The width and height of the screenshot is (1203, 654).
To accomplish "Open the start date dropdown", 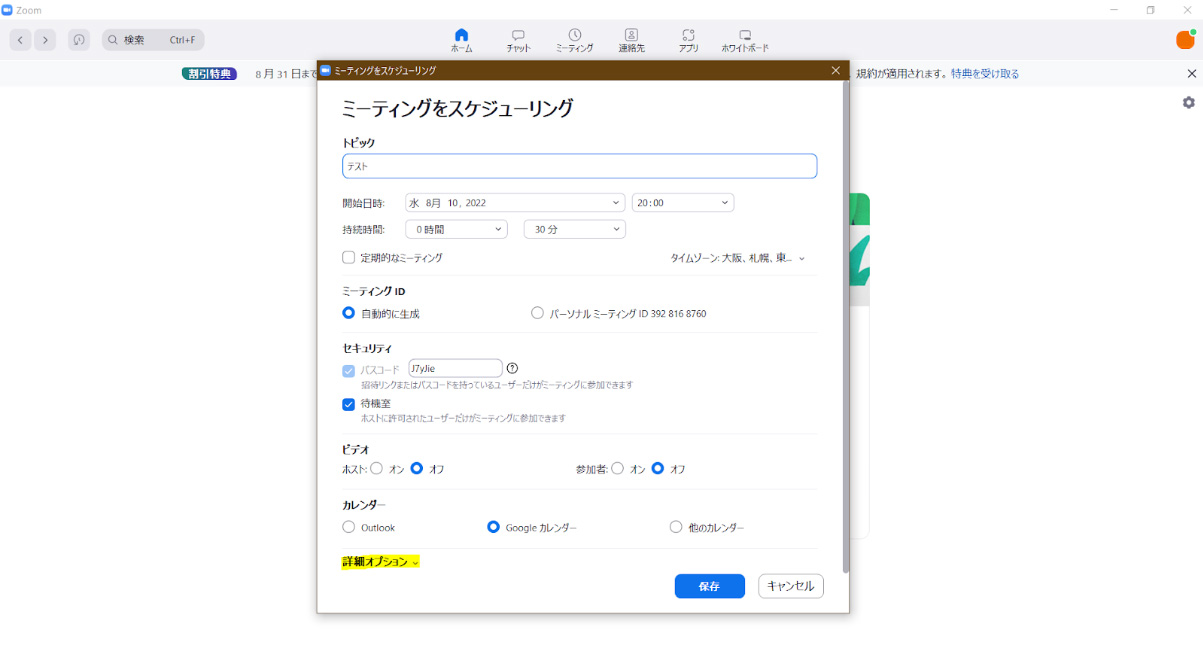I will pos(515,203).
